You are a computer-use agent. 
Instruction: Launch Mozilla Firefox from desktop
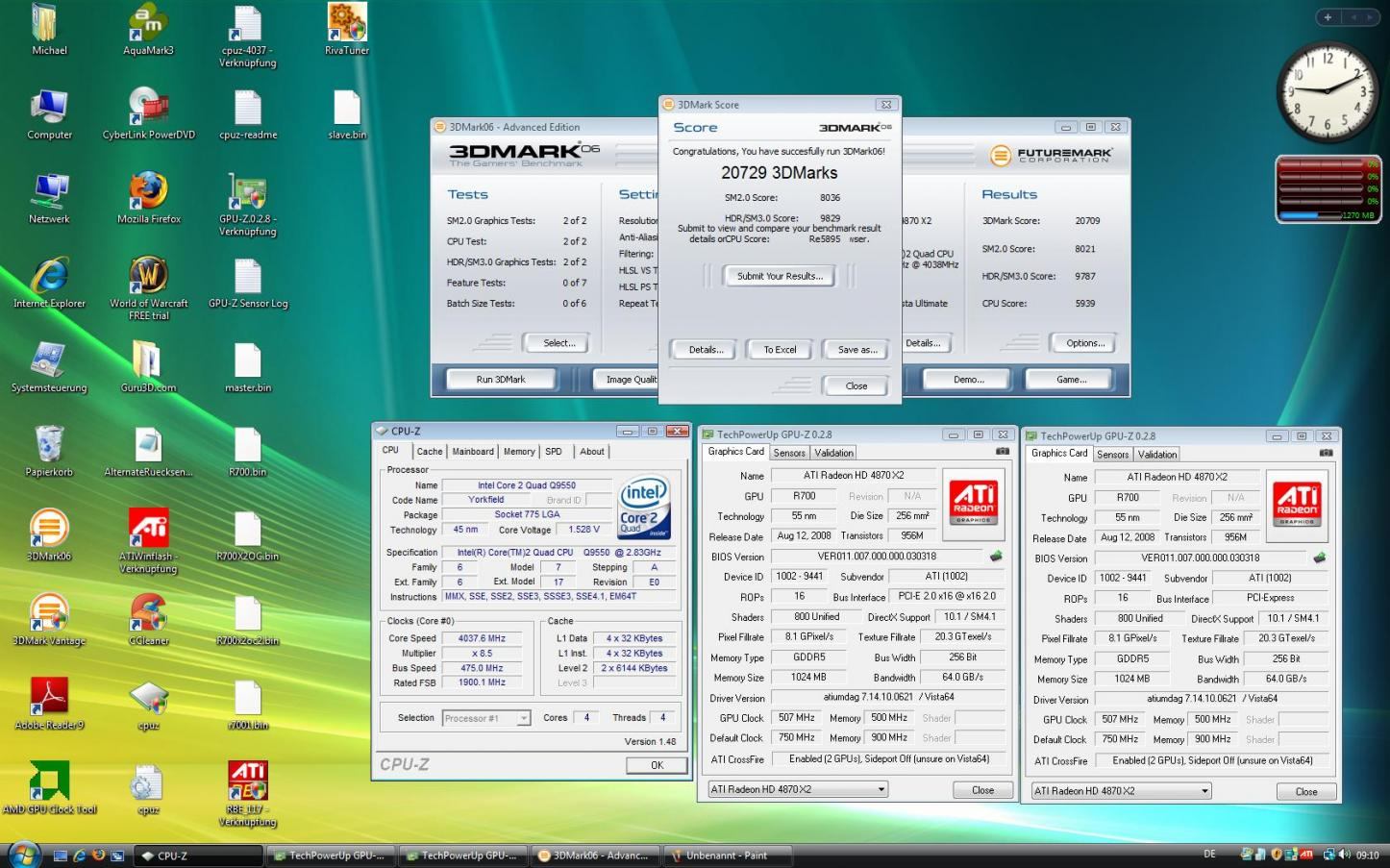(148, 199)
